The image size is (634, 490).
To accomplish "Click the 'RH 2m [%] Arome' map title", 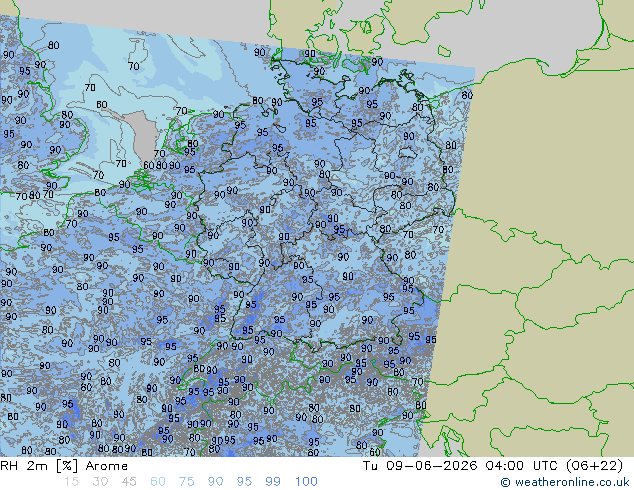I will pos(64,466).
